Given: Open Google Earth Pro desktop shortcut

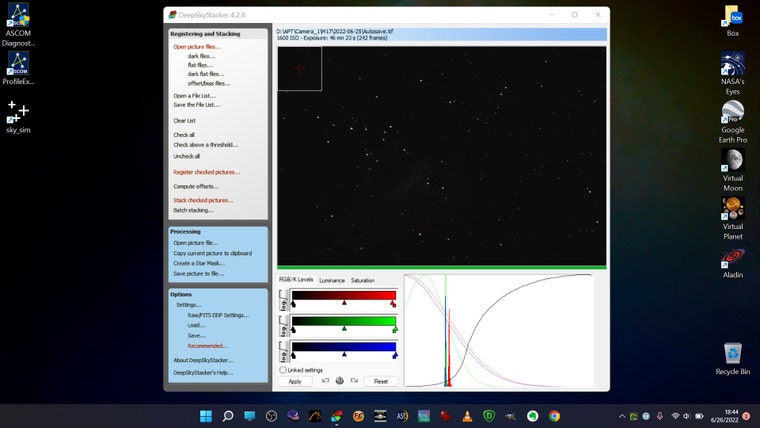Looking at the screenshot, I should [732, 122].
